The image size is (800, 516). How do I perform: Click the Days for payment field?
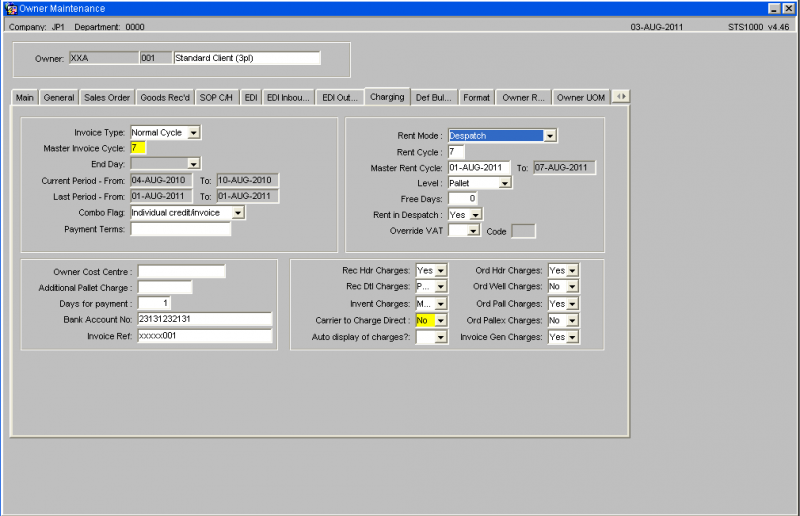(154, 303)
